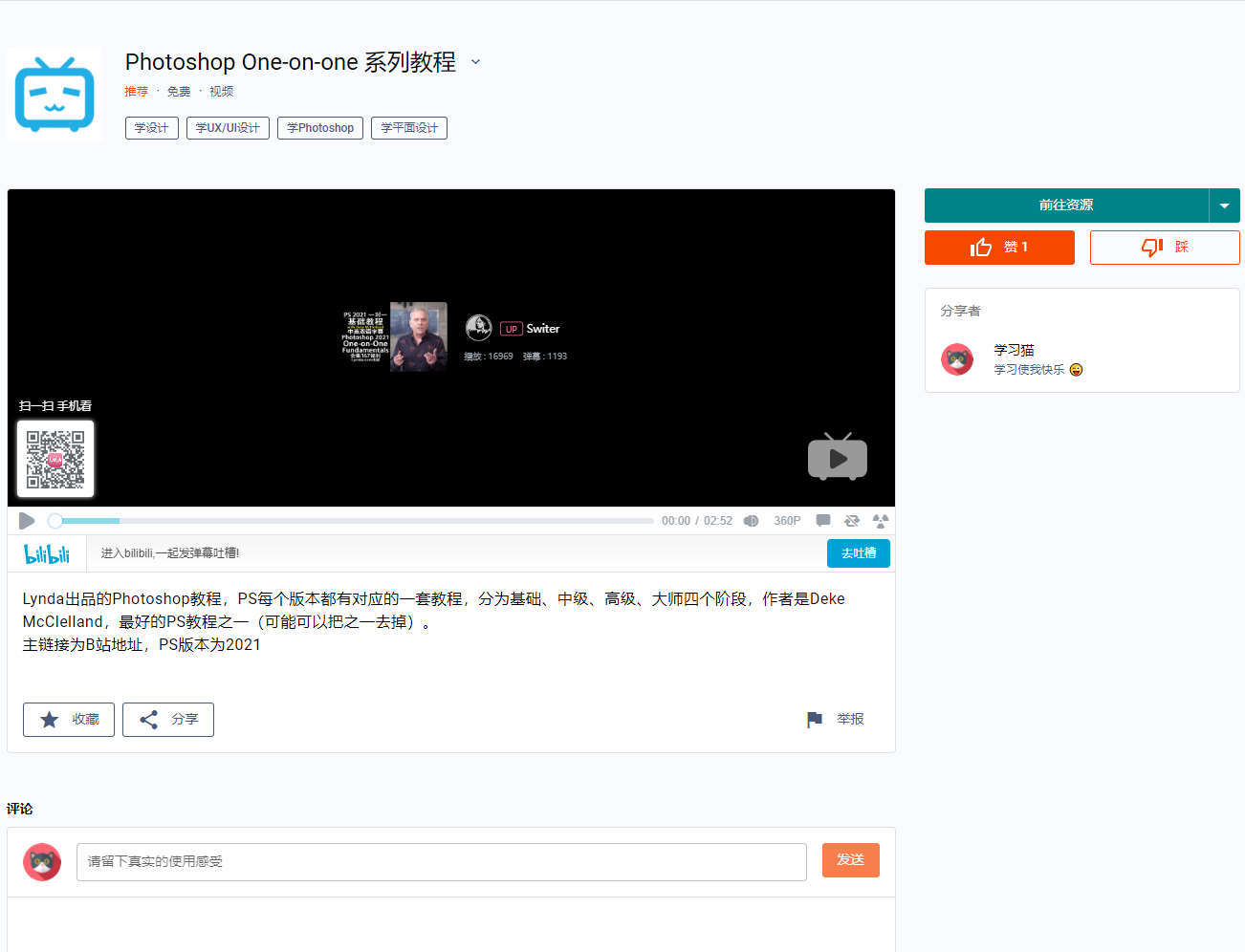Click the 前往资源 button

click(x=1066, y=206)
